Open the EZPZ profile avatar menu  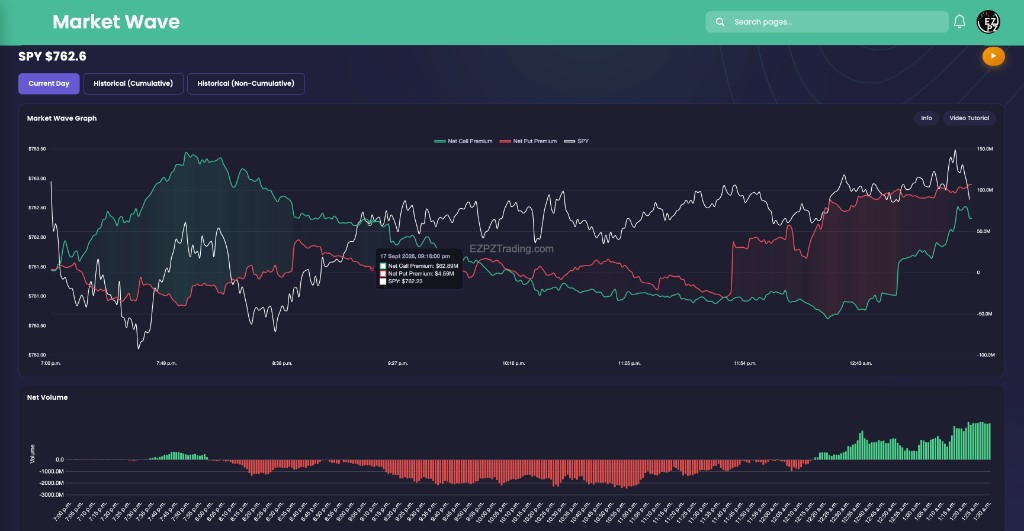tap(988, 22)
